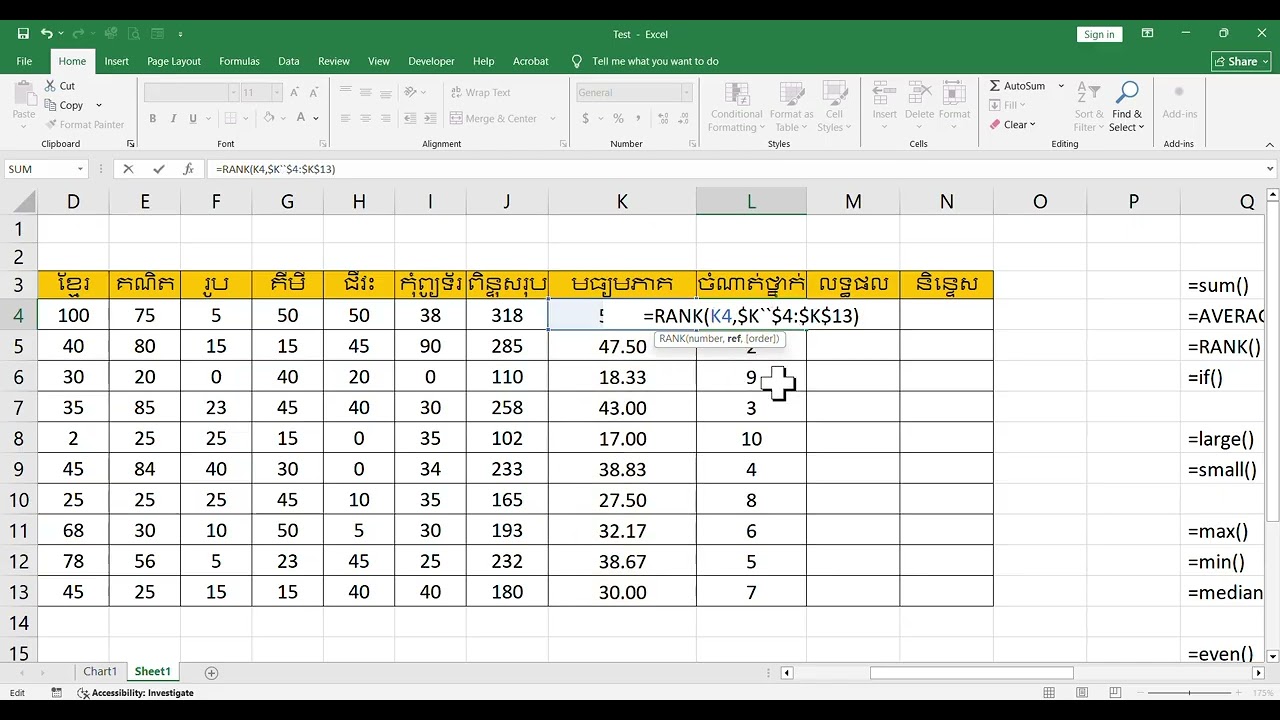Screen dimensions: 1280x720
Task: Click the Share button
Action: [1241, 61]
